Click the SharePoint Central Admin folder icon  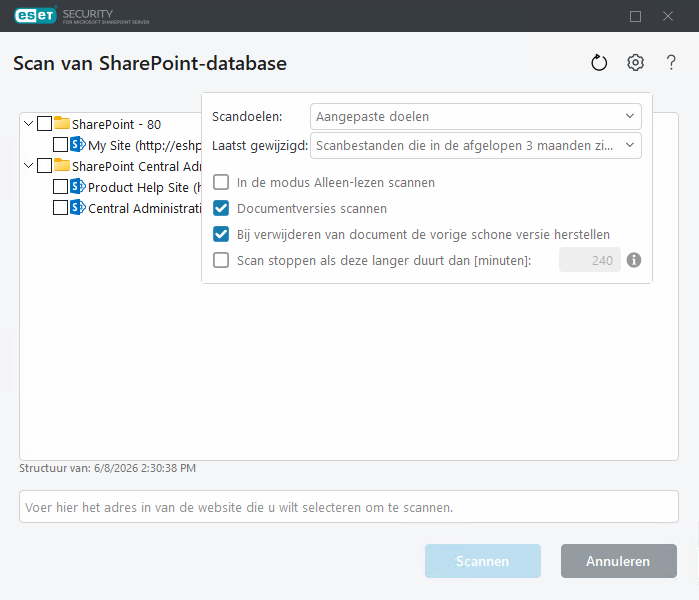[62, 165]
